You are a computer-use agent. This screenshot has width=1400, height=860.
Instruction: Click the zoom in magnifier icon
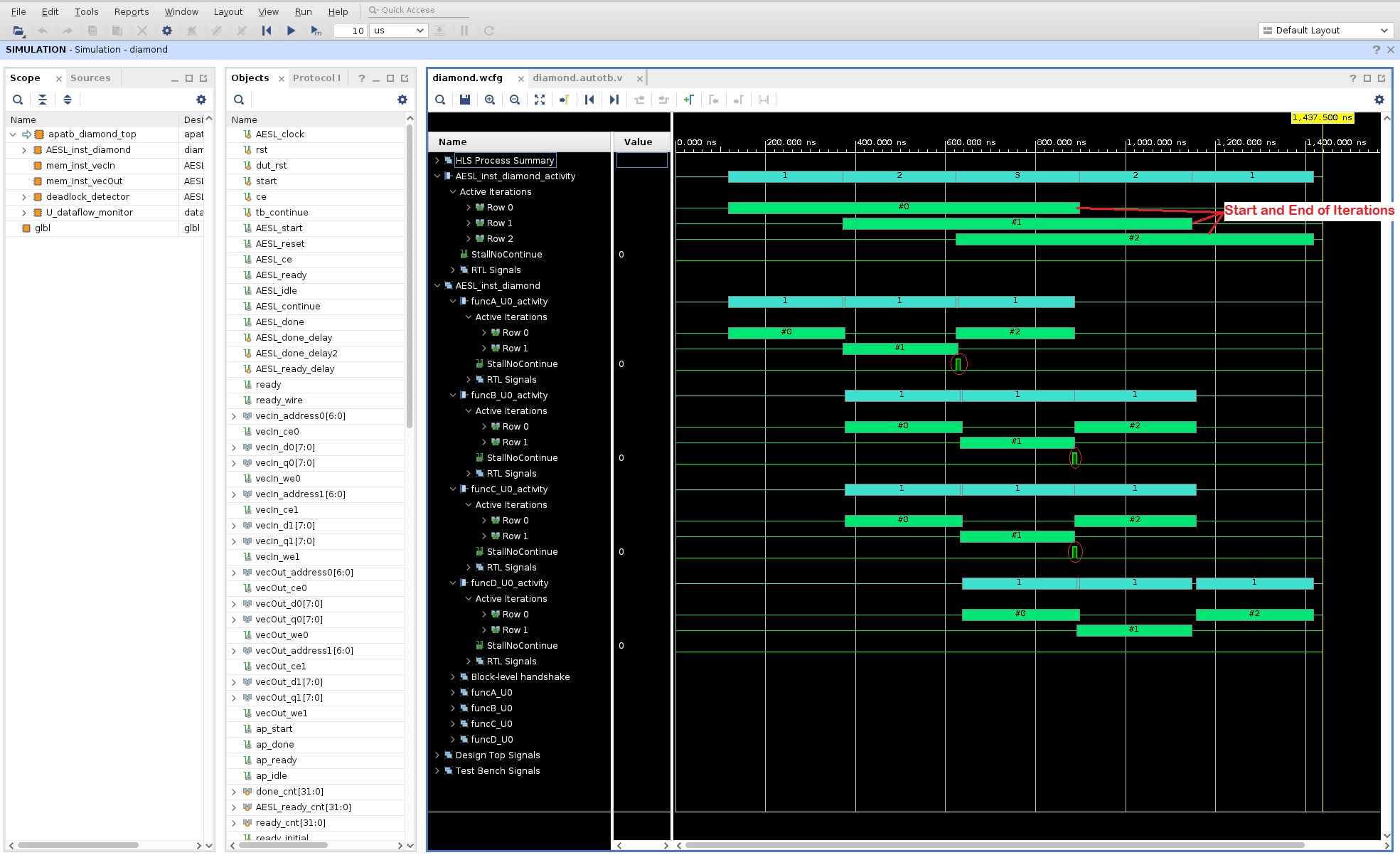(489, 99)
